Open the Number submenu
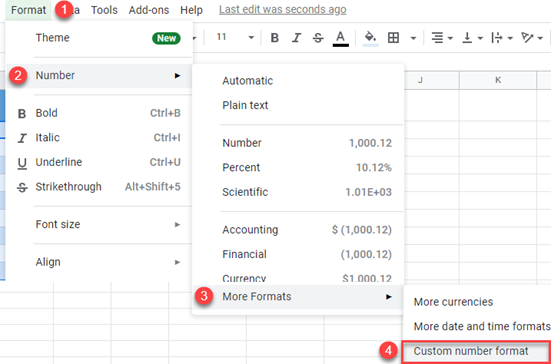Screen dimensions: 551x364 coord(99,76)
